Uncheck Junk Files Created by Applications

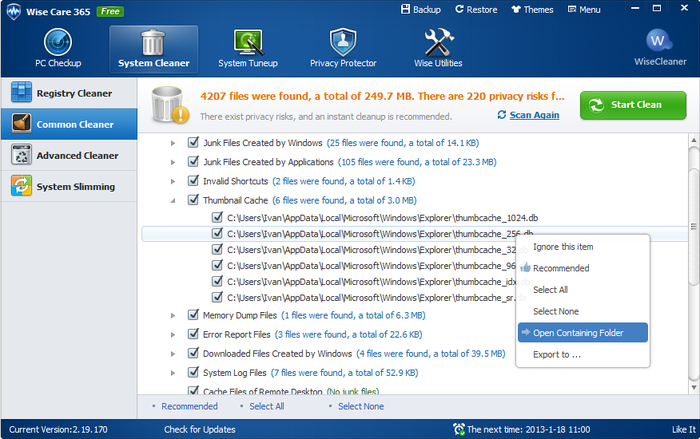(193, 161)
